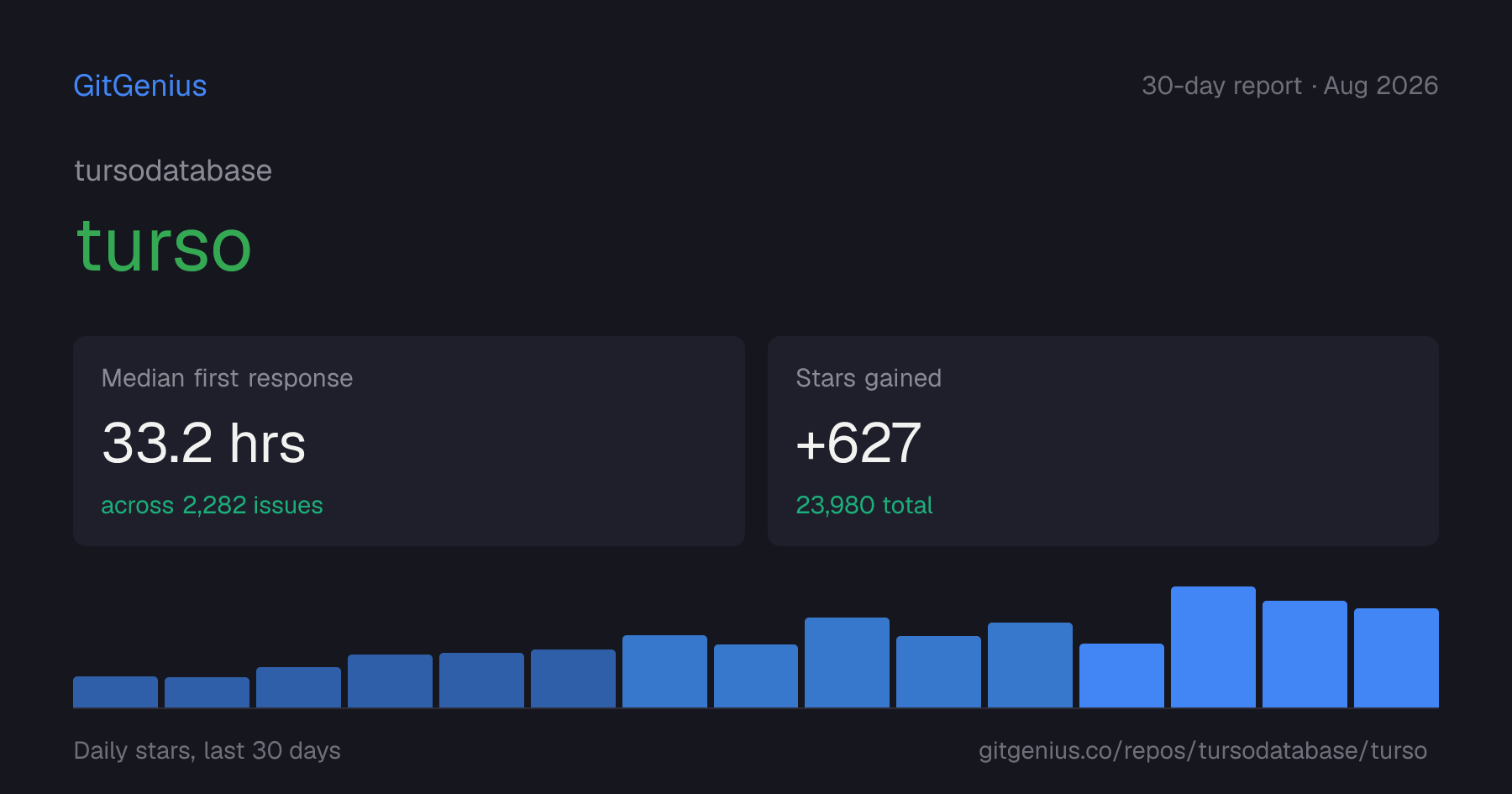Click the tursodatabase owner name
Screen dimensions: 1512x794
tap(173, 171)
